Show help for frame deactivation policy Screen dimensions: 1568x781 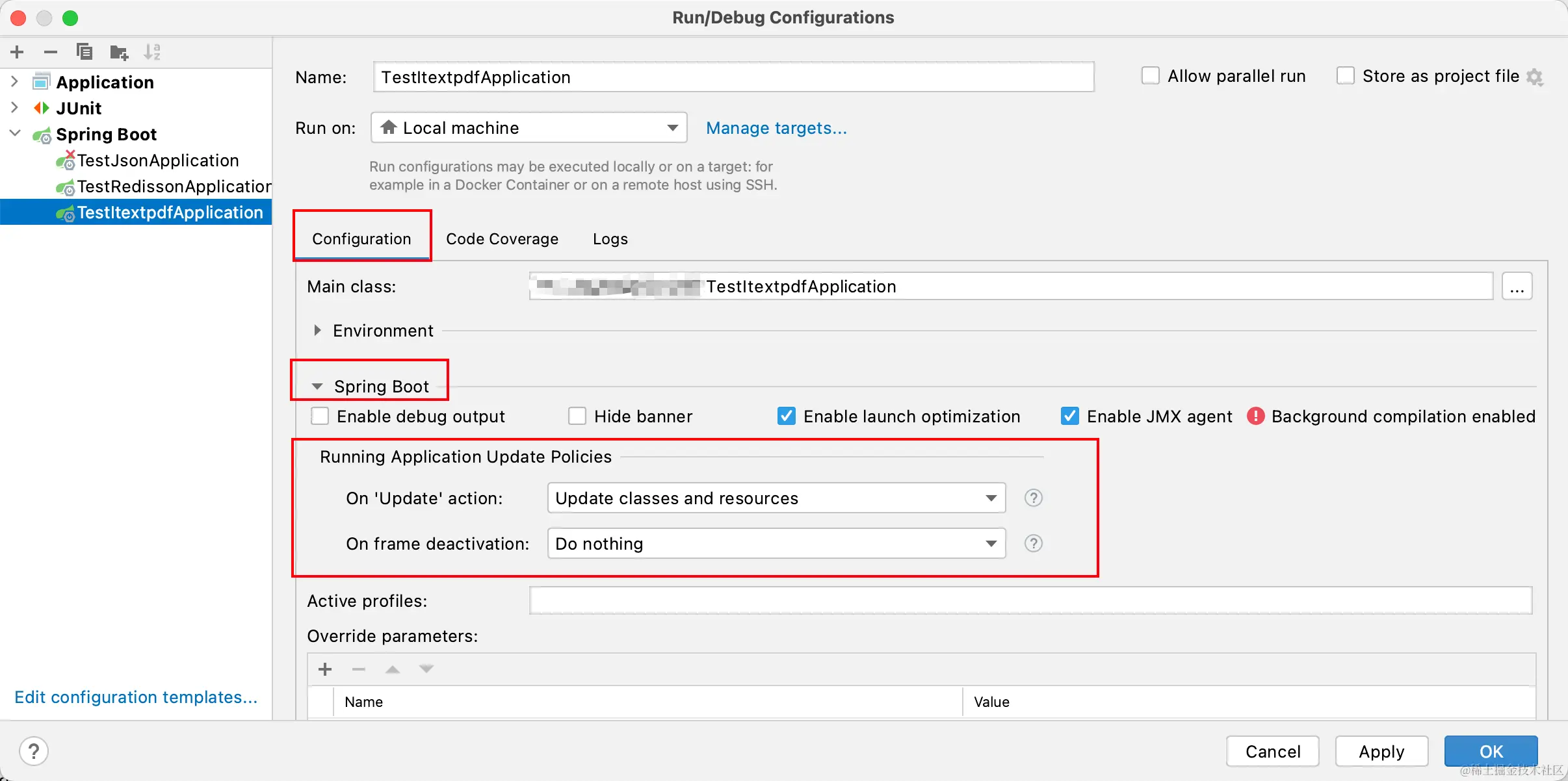1033,543
